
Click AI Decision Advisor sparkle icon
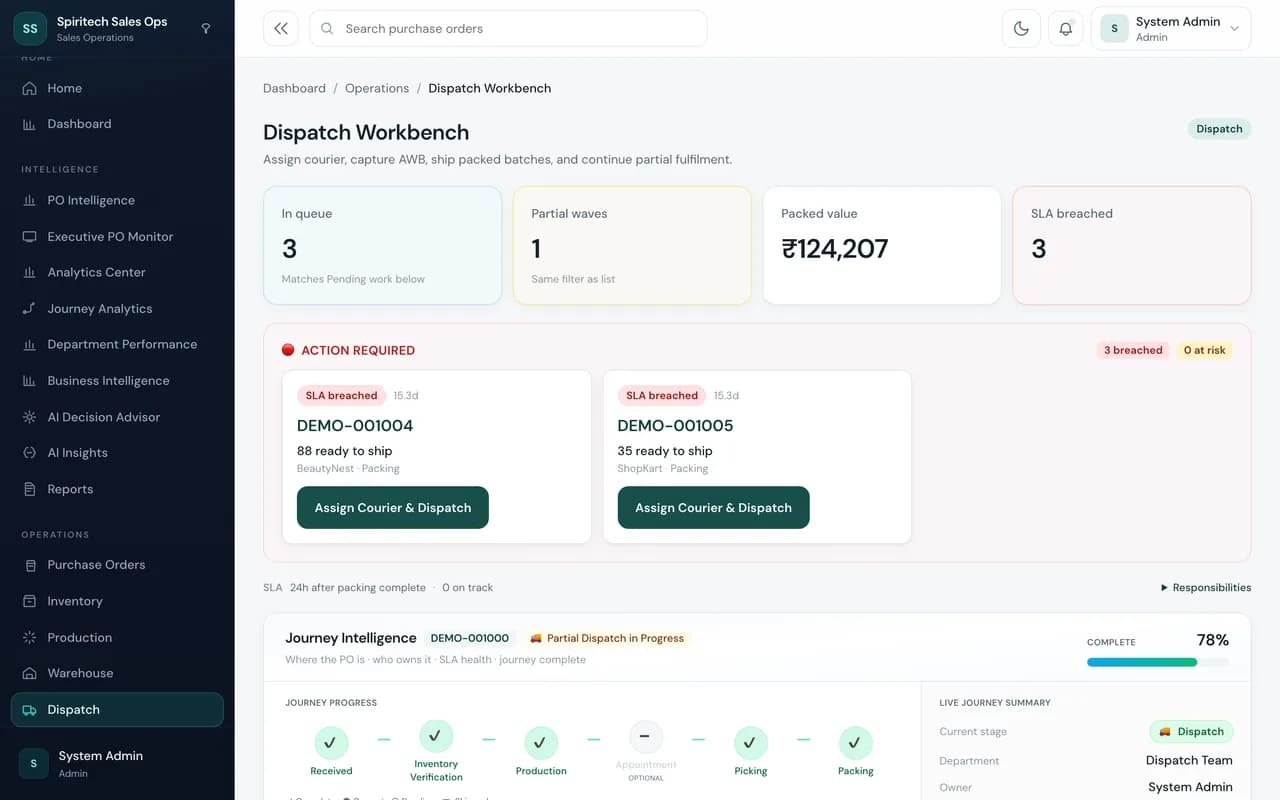pyautogui.click(x=29, y=417)
